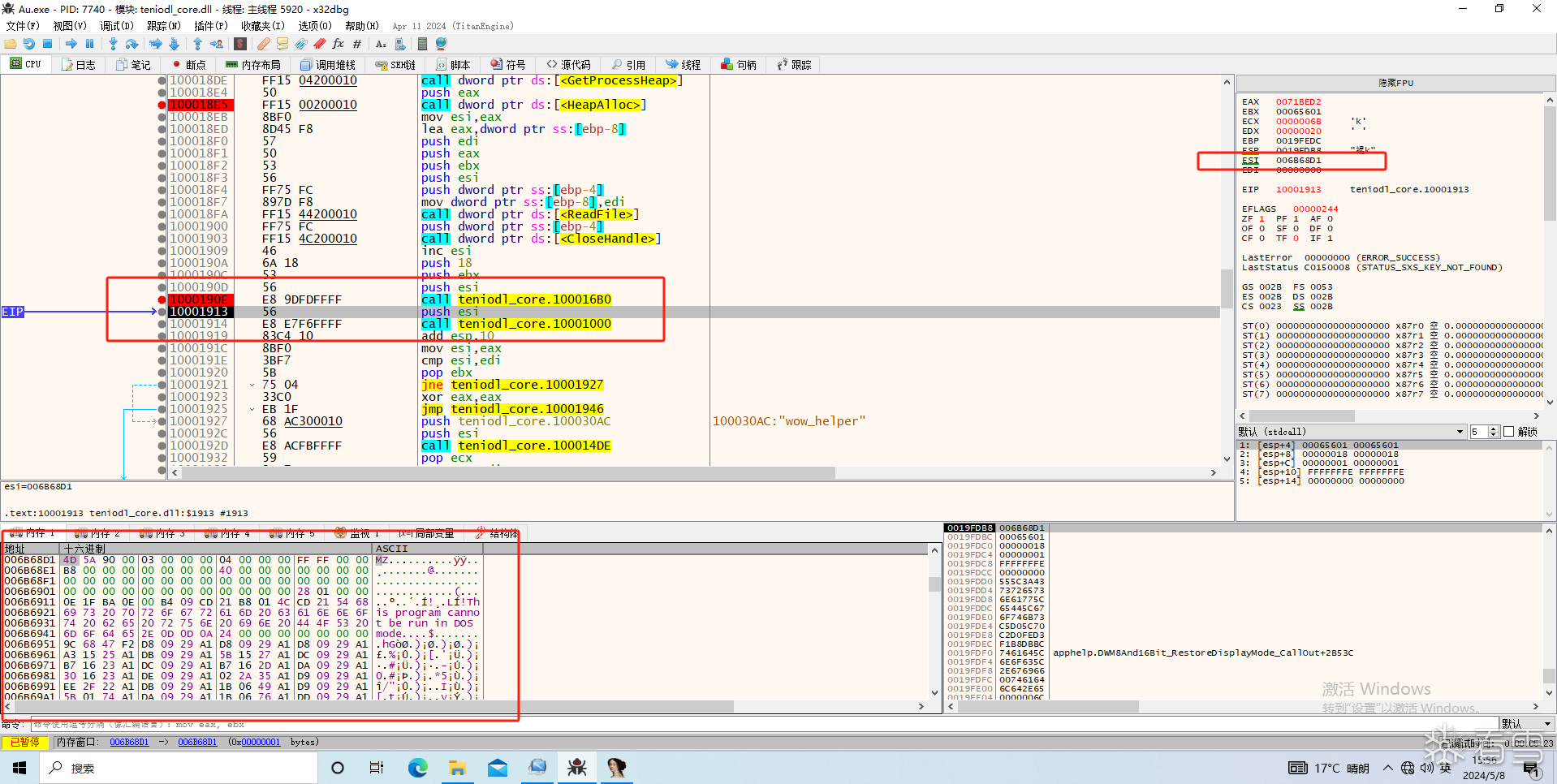The image size is (1557, 784).
Task: Open the 选项(O) menu
Action: coord(315,26)
